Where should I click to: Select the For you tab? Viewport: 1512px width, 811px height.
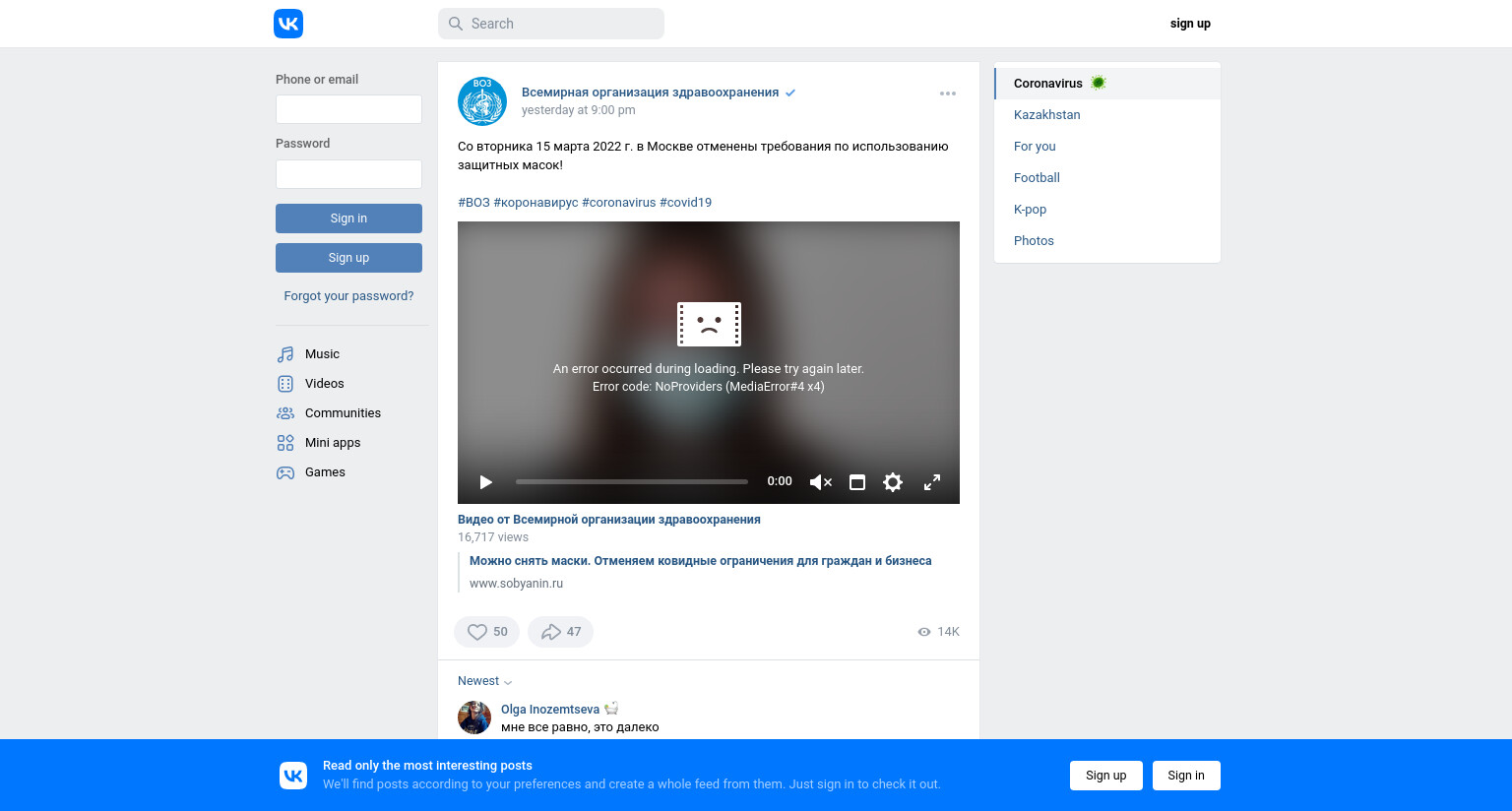1107,147
